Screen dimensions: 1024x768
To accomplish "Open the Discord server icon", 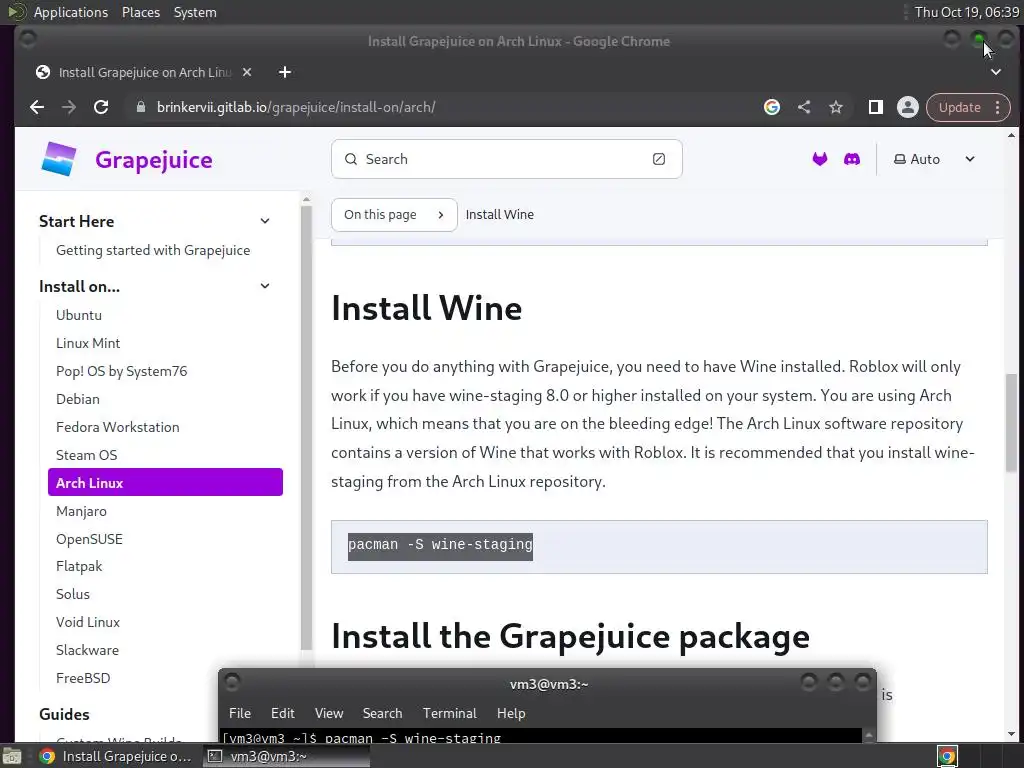I will (852, 159).
